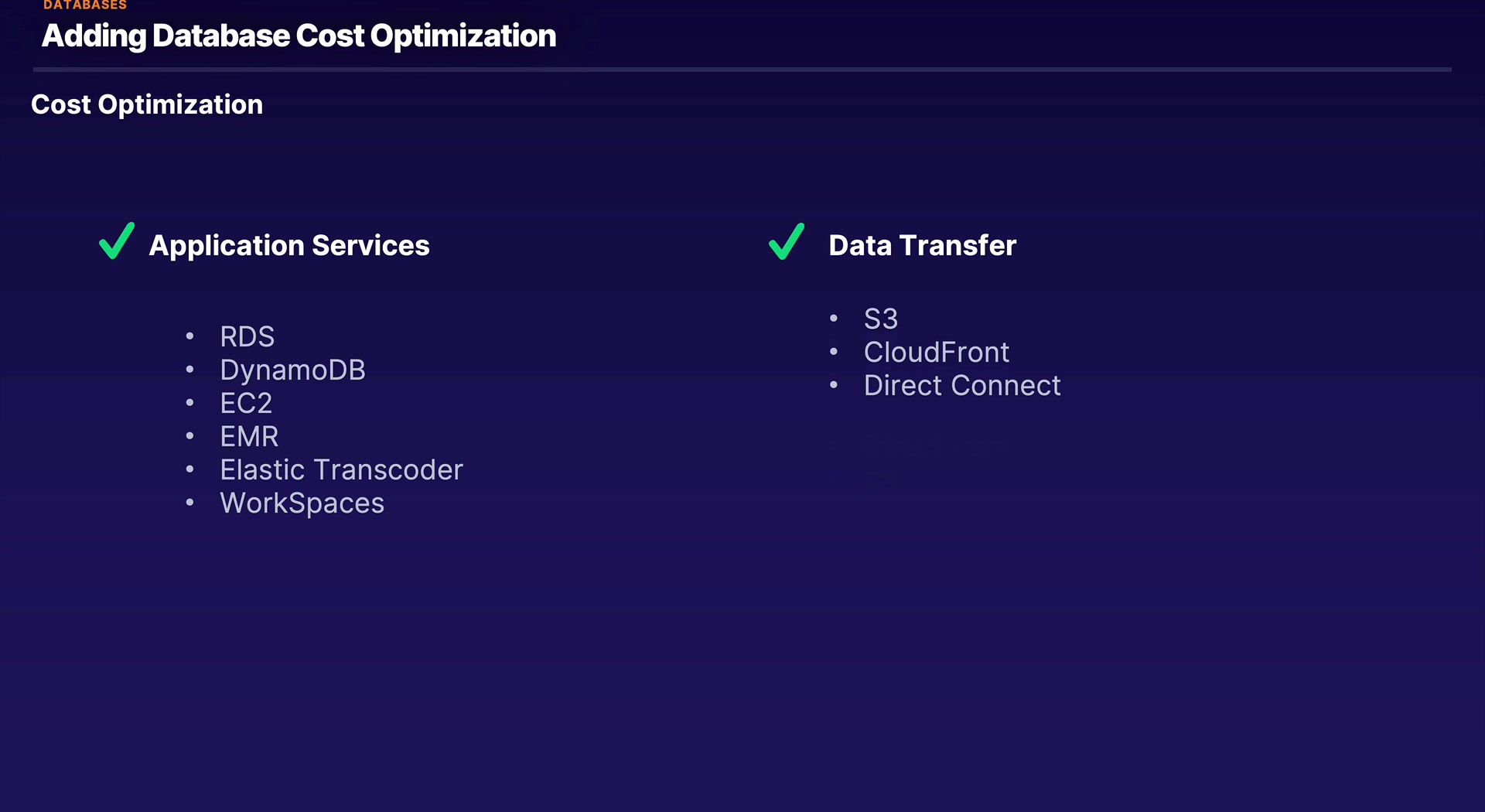This screenshot has width=1485, height=812.
Task: Click the Application Services heading
Action: coord(288,246)
